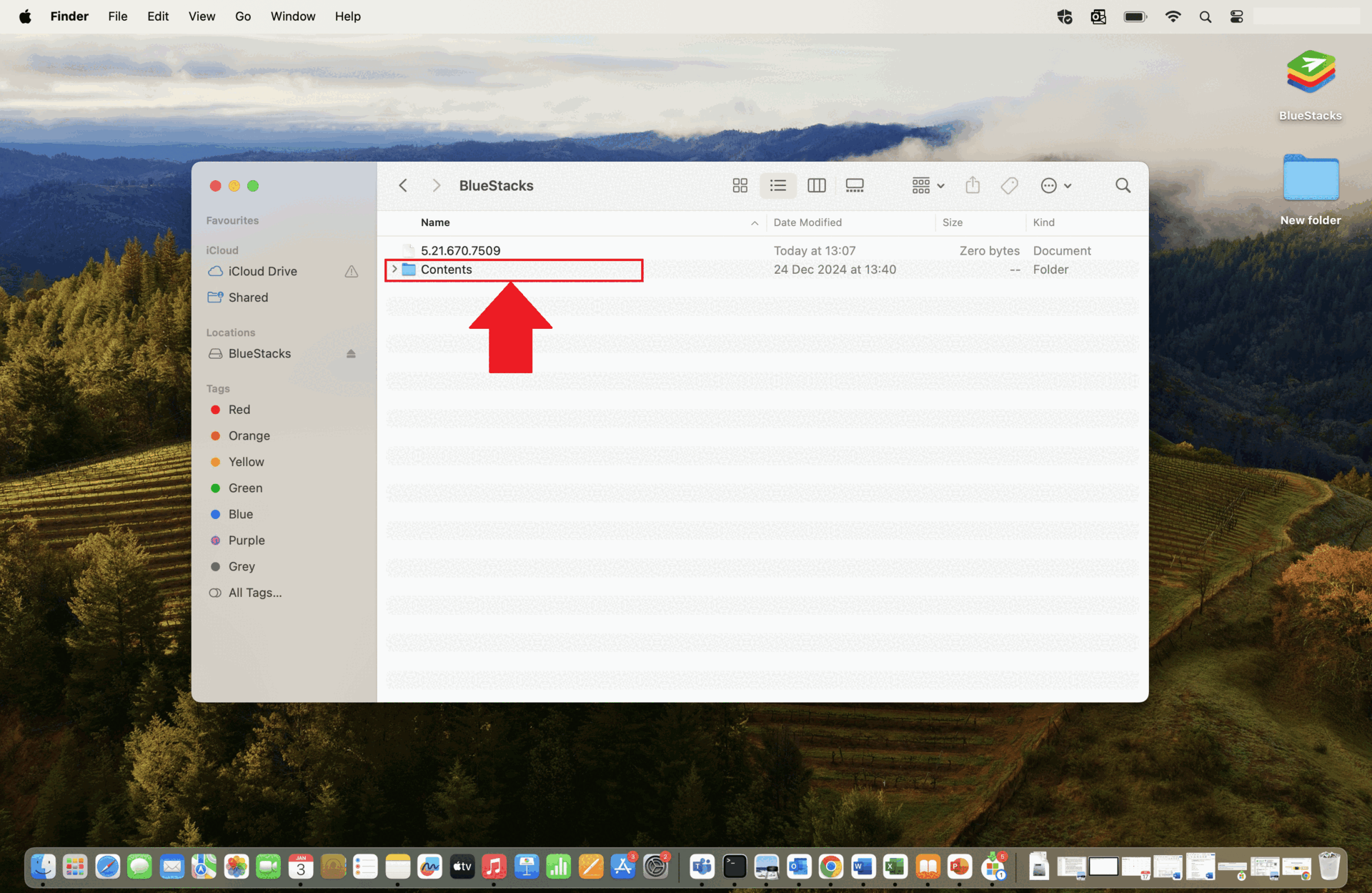This screenshot has width=1372, height=893.
Task: Select the Blue tag
Action: tap(240, 515)
